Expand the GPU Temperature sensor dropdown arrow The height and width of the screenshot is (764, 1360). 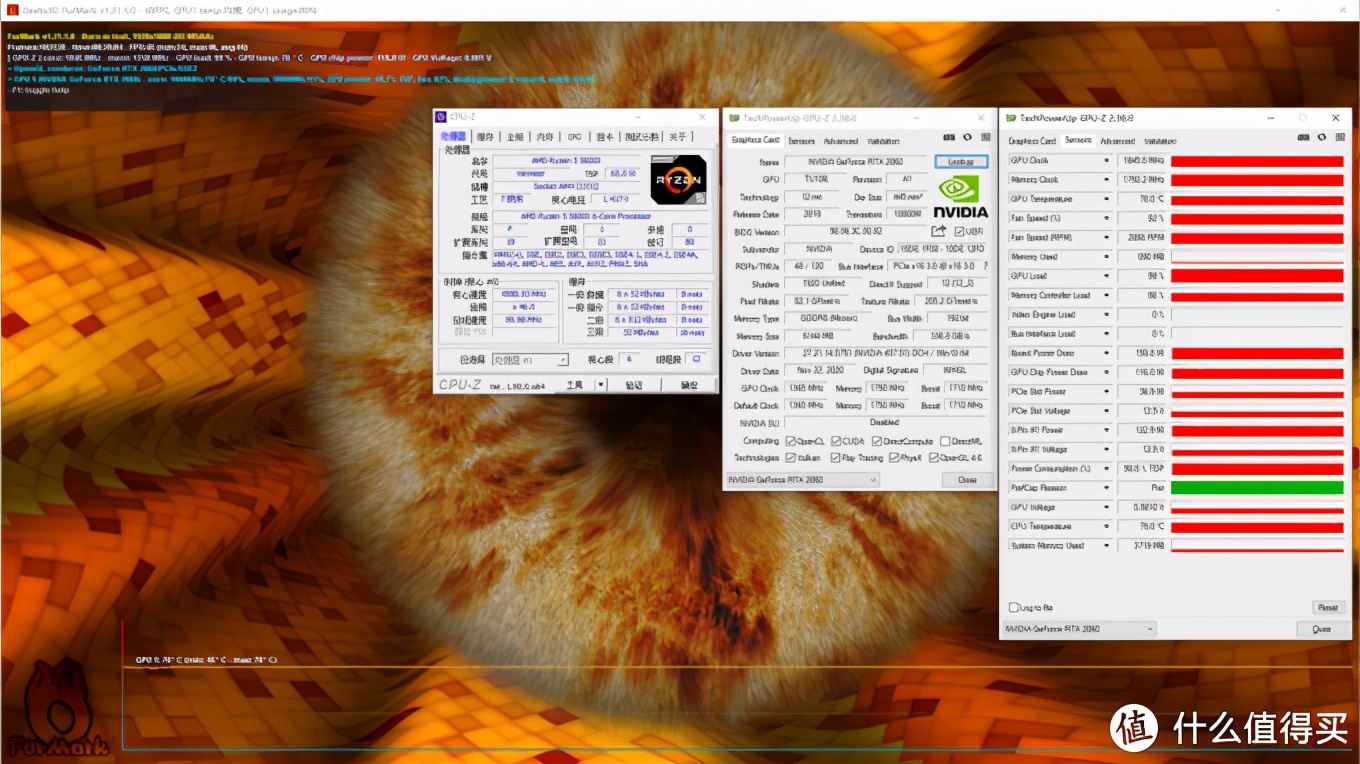(x=1106, y=199)
